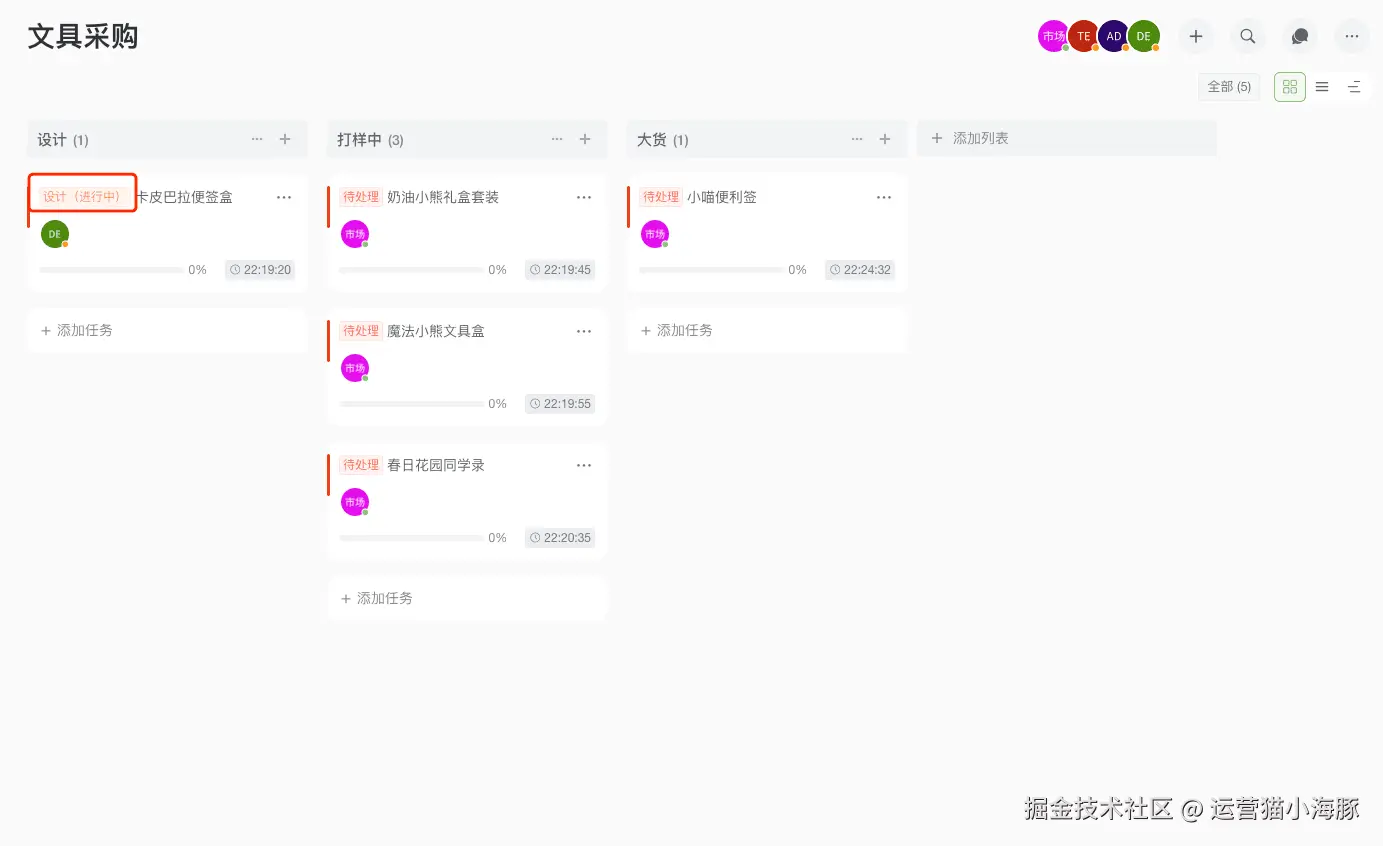
Task: Open the comments chat icon
Action: point(1299,36)
